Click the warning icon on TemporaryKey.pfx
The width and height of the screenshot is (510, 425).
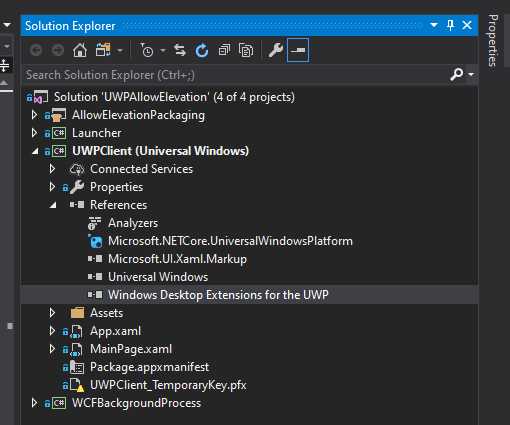coord(80,388)
